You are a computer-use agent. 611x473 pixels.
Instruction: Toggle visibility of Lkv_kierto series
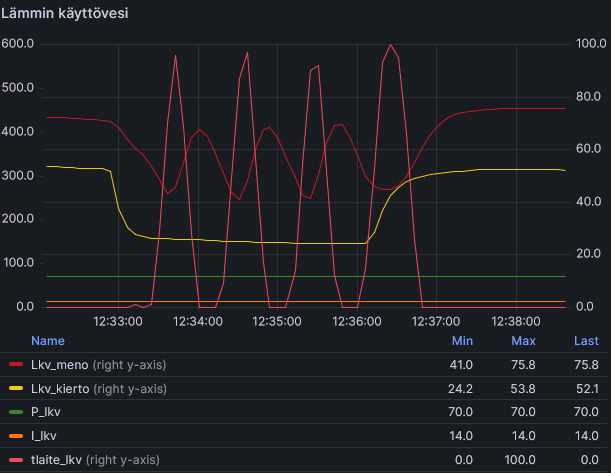[60, 388]
